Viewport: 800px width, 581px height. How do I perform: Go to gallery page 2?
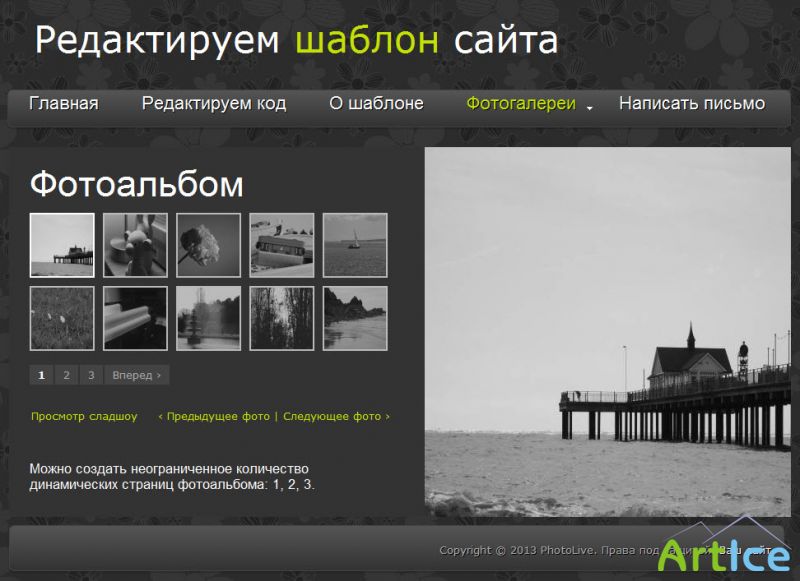click(66, 375)
